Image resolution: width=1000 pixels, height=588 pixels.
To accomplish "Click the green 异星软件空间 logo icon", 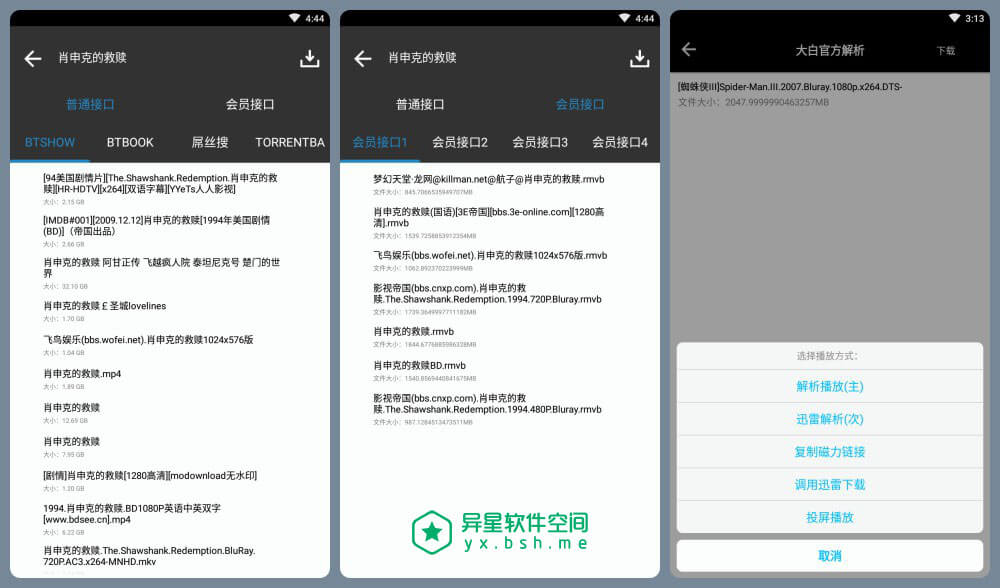I will point(432,532).
